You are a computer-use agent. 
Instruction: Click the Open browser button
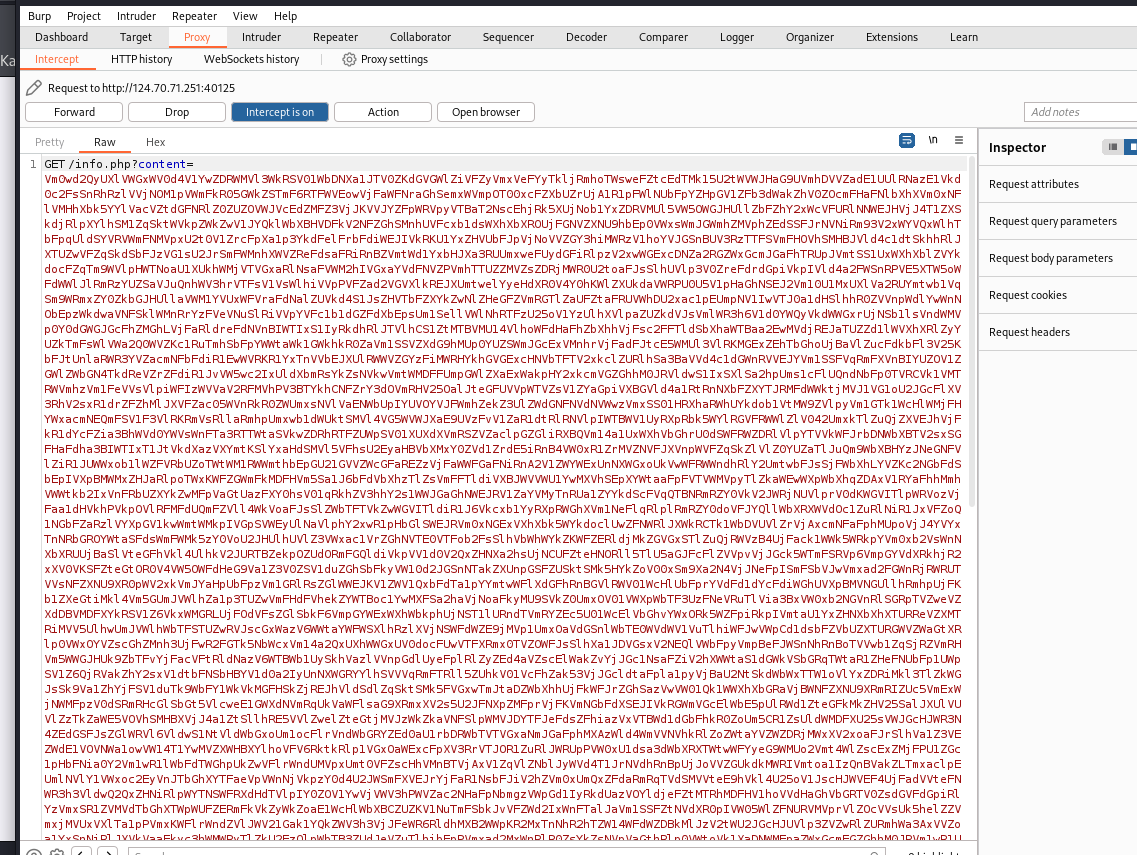[x=486, y=112]
